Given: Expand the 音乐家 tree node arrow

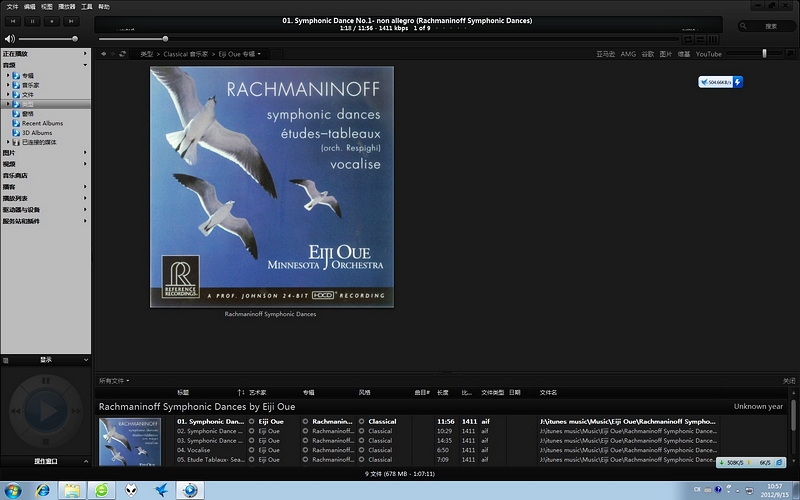Looking at the screenshot, I should tap(8, 85).
